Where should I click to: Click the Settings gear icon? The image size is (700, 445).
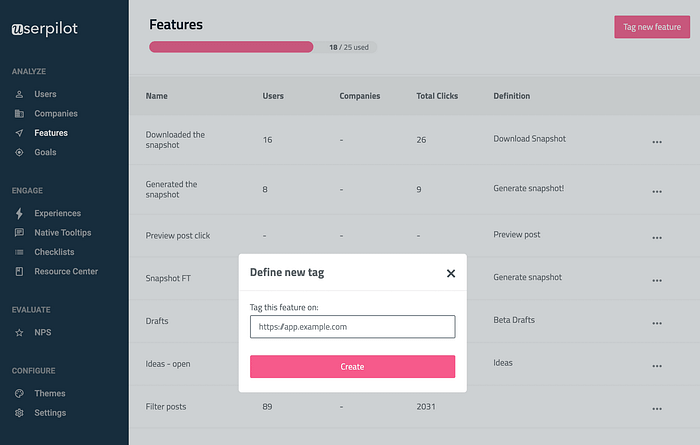pyautogui.click(x=20, y=413)
